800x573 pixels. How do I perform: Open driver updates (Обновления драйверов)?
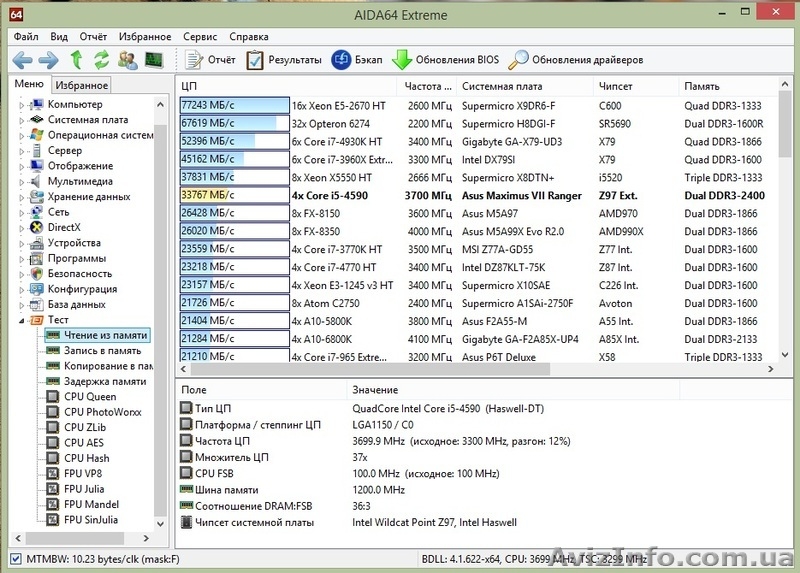coord(575,60)
